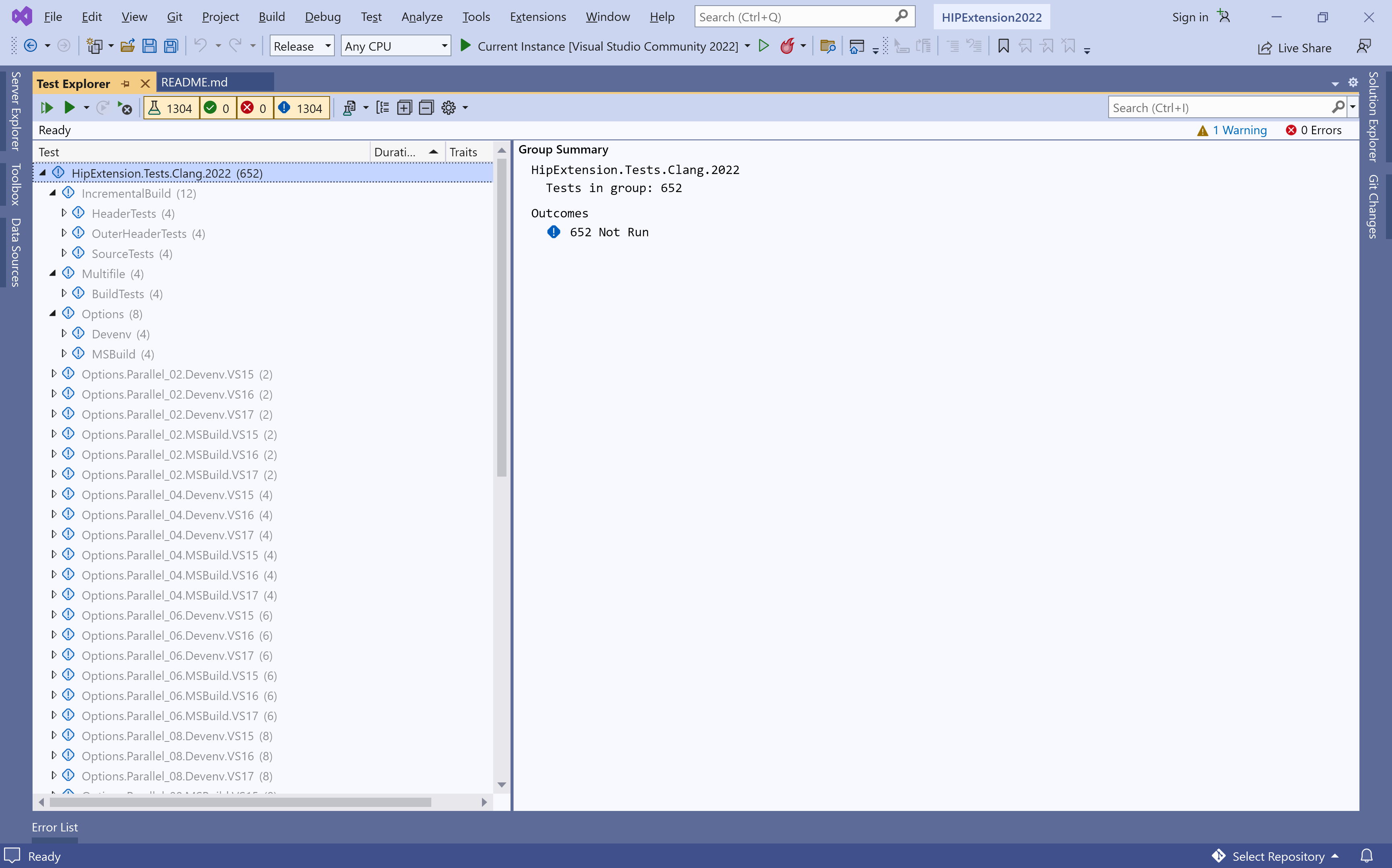Screen dimensions: 1392x868
Task: Click the Test Explorer search field
Action: [x=1218, y=108]
